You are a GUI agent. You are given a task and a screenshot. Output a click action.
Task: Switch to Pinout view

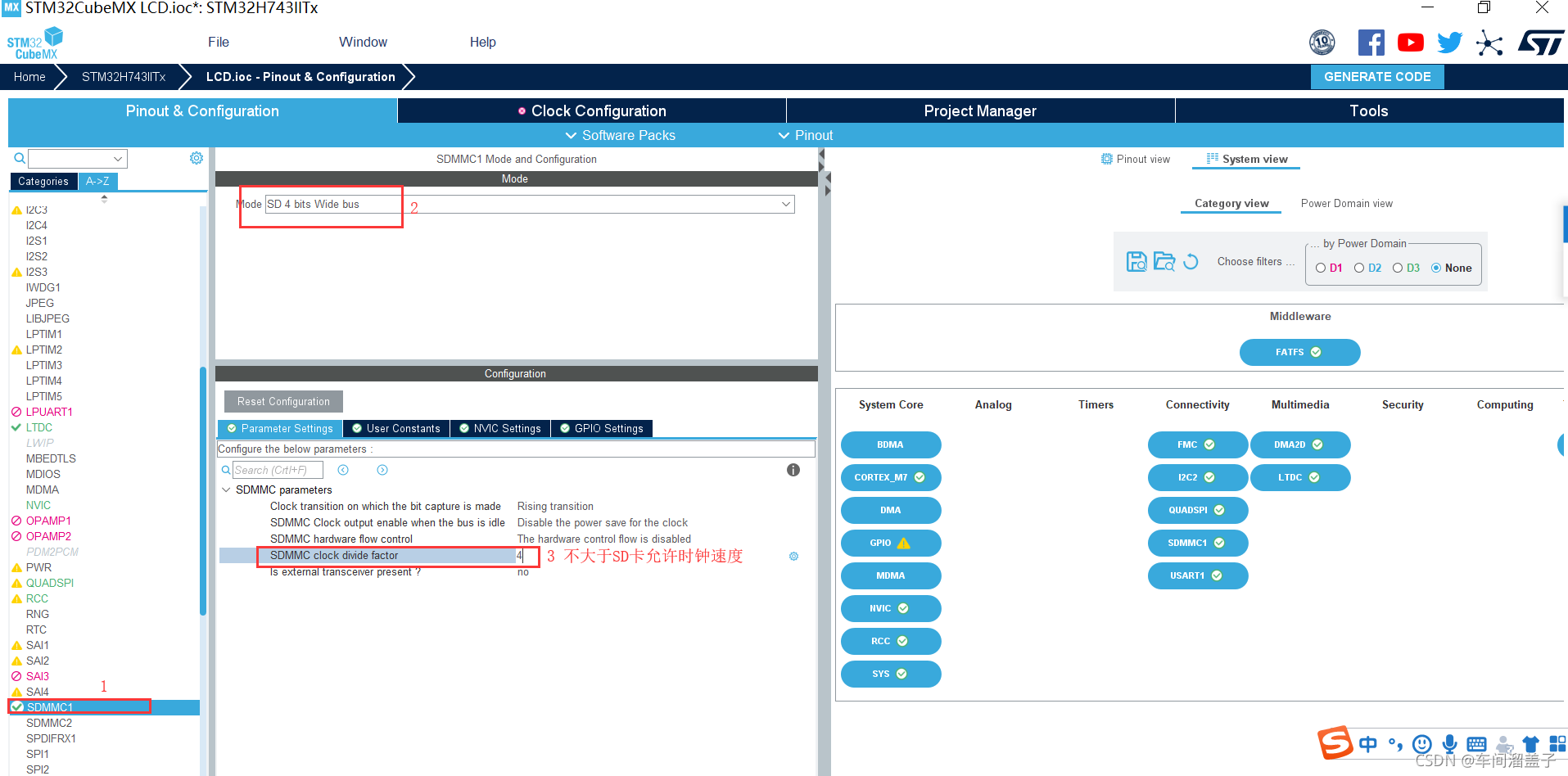click(1136, 159)
